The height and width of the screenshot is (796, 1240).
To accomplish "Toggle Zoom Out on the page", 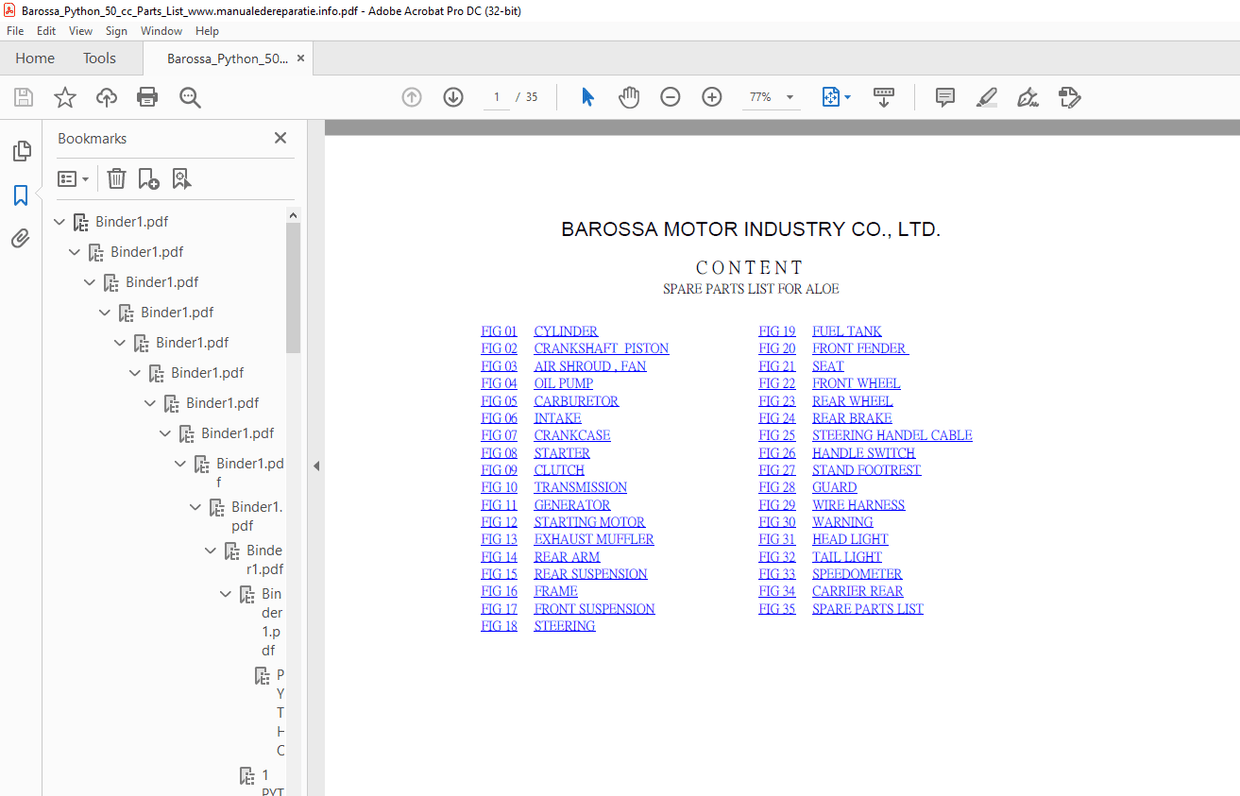I will 670,97.
